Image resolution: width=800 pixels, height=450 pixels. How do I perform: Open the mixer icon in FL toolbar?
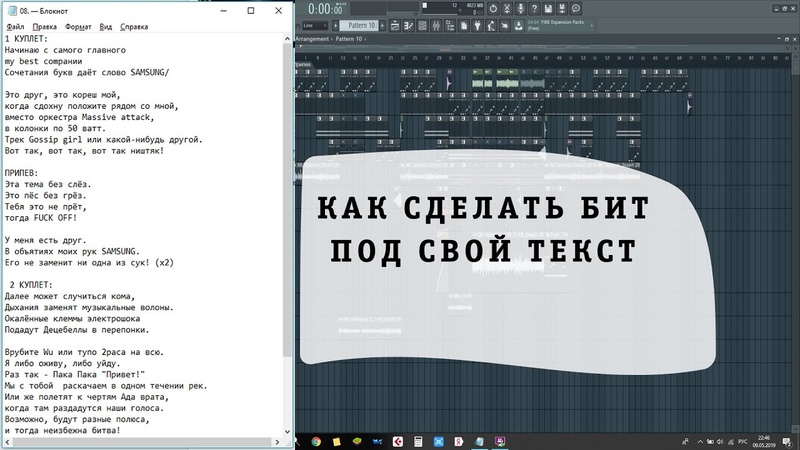point(437,25)
